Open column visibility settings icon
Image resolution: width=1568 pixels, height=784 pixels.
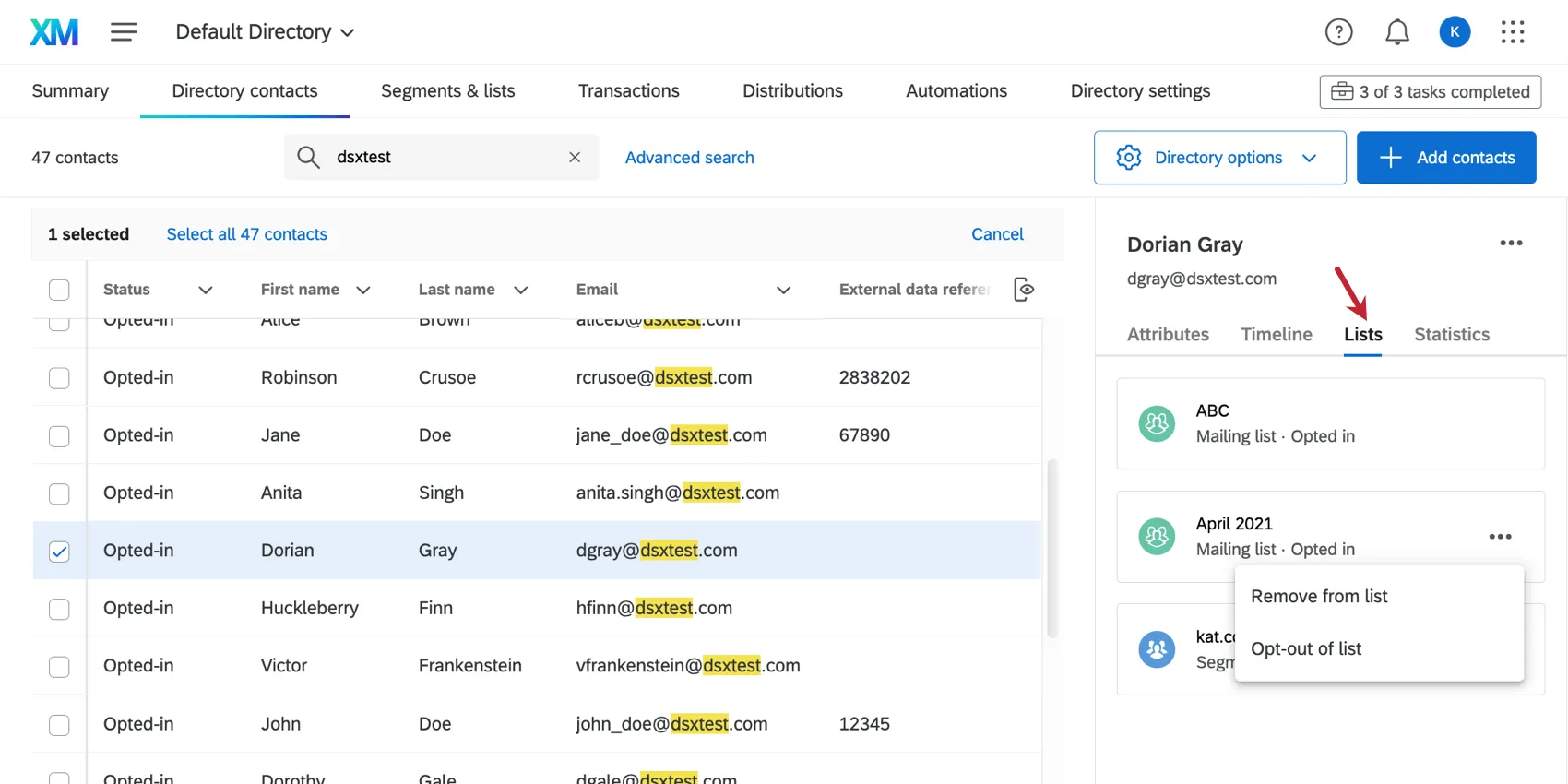point(1023,290)
